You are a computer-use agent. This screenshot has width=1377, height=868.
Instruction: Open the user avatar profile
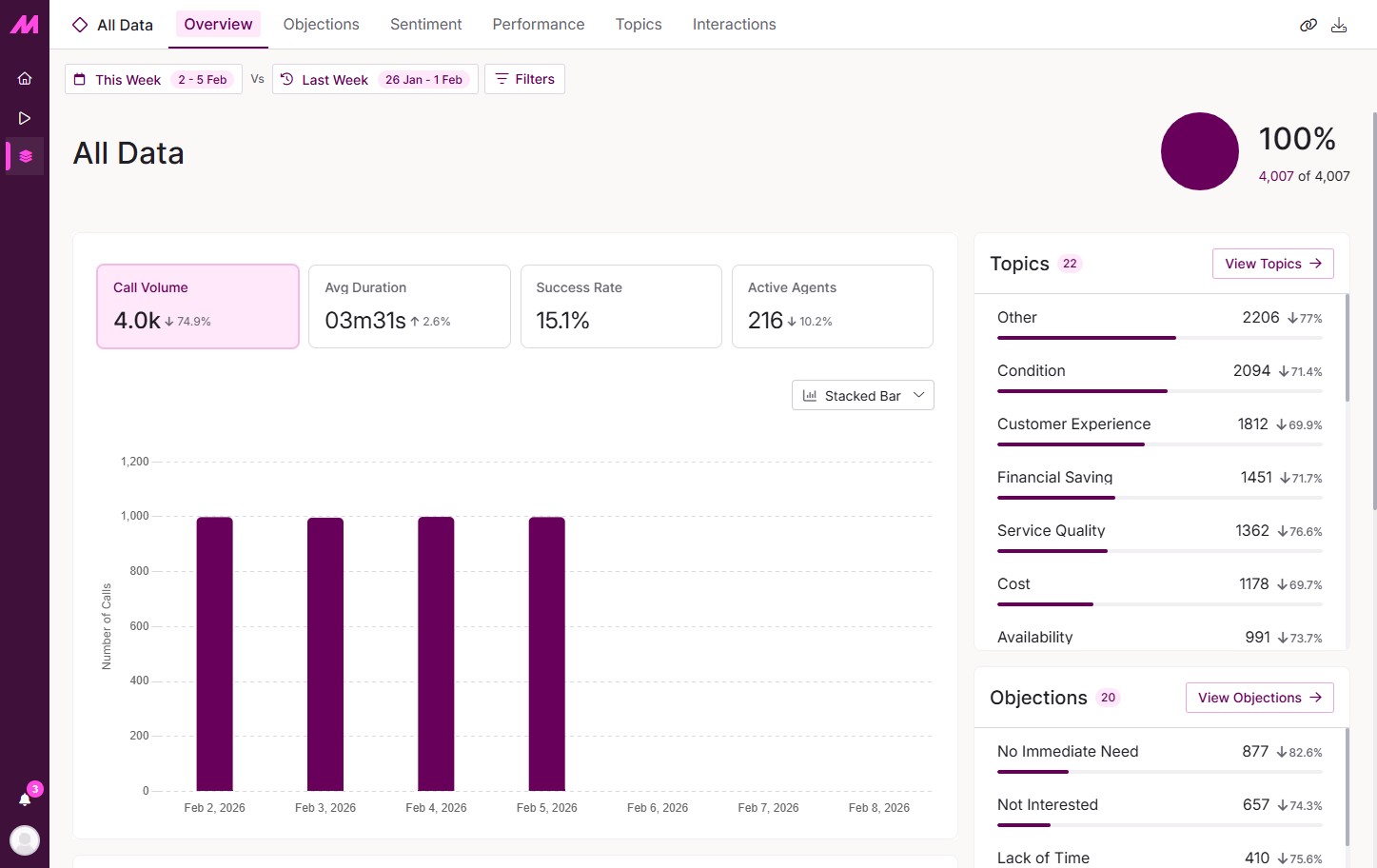point(25,839)
